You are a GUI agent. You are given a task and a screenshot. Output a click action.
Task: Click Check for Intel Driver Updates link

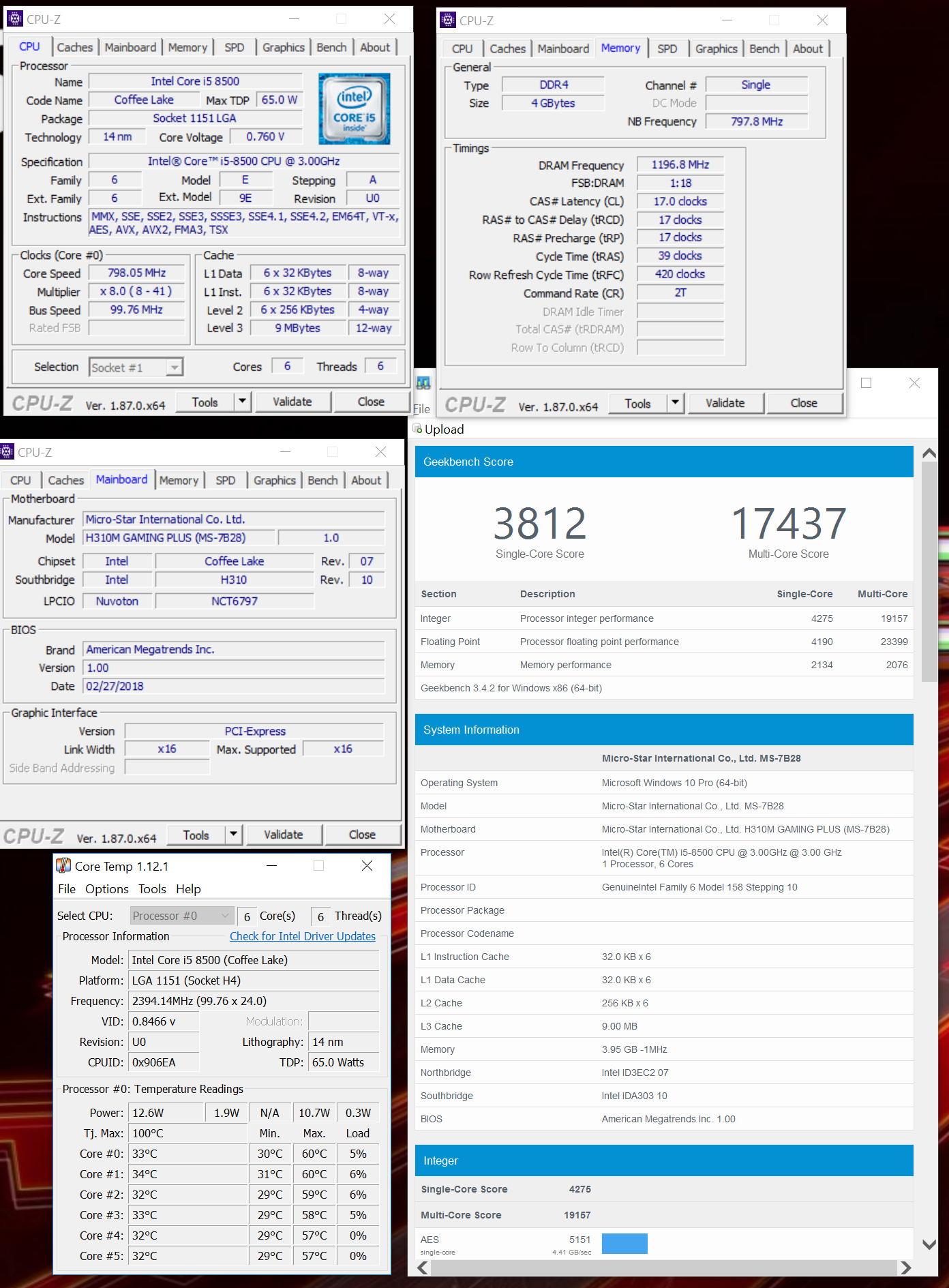pyautogui.click(x=303, y=936)
